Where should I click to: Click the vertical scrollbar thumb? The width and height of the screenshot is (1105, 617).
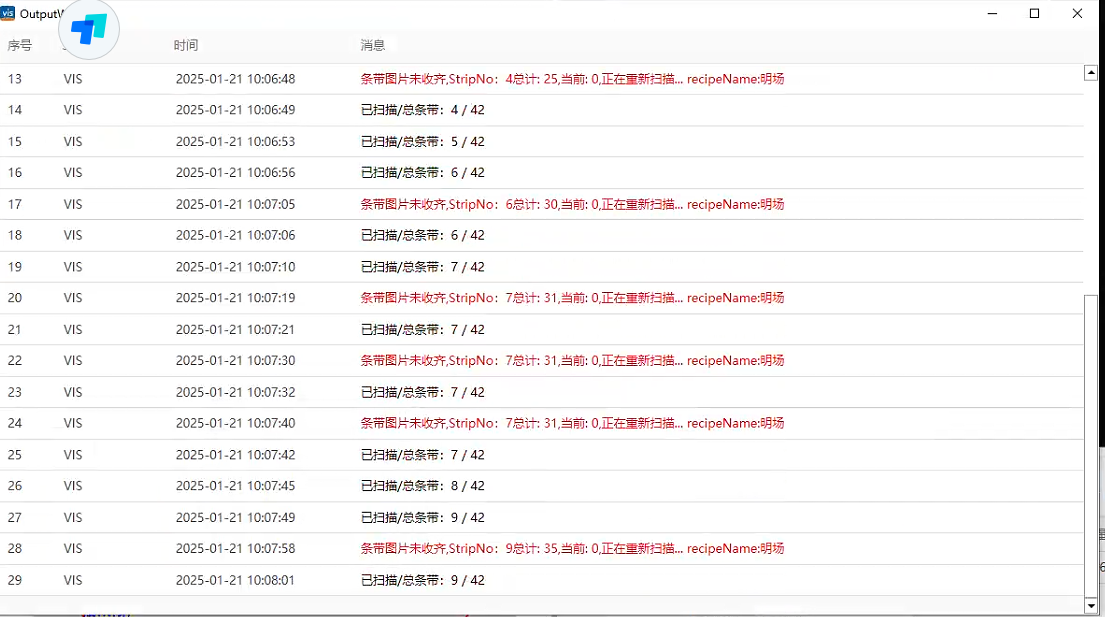1091,445
